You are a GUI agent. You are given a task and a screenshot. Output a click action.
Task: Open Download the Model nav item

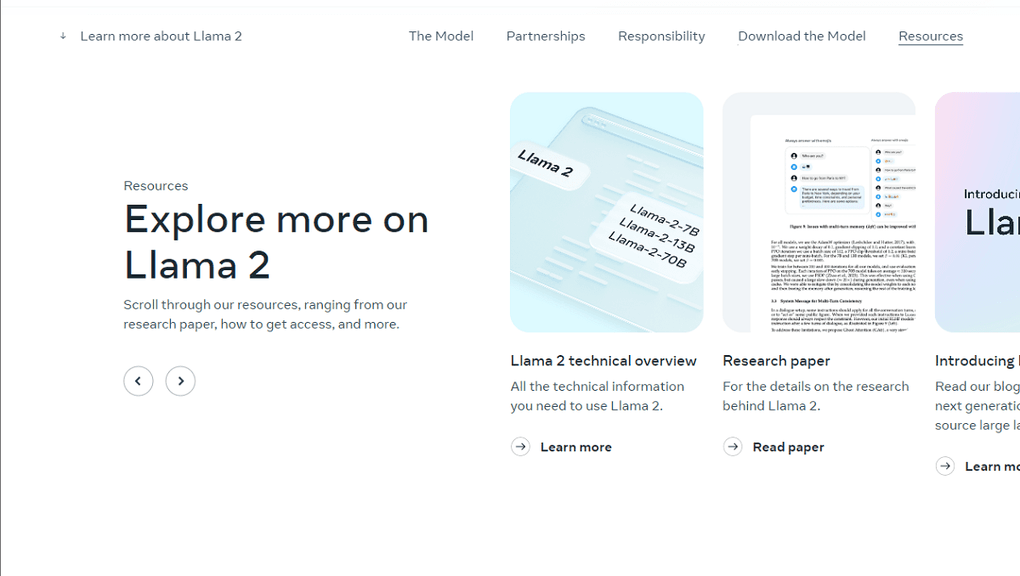click(801, 36)
